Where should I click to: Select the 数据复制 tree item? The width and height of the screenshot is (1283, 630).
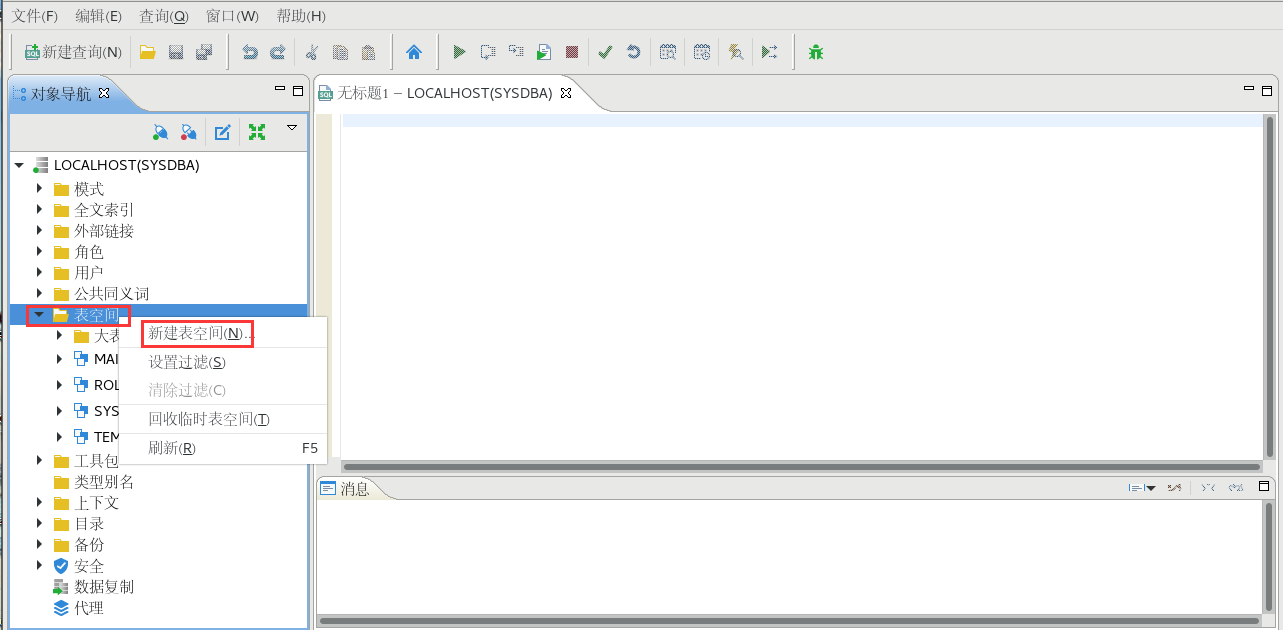(104, 586)
